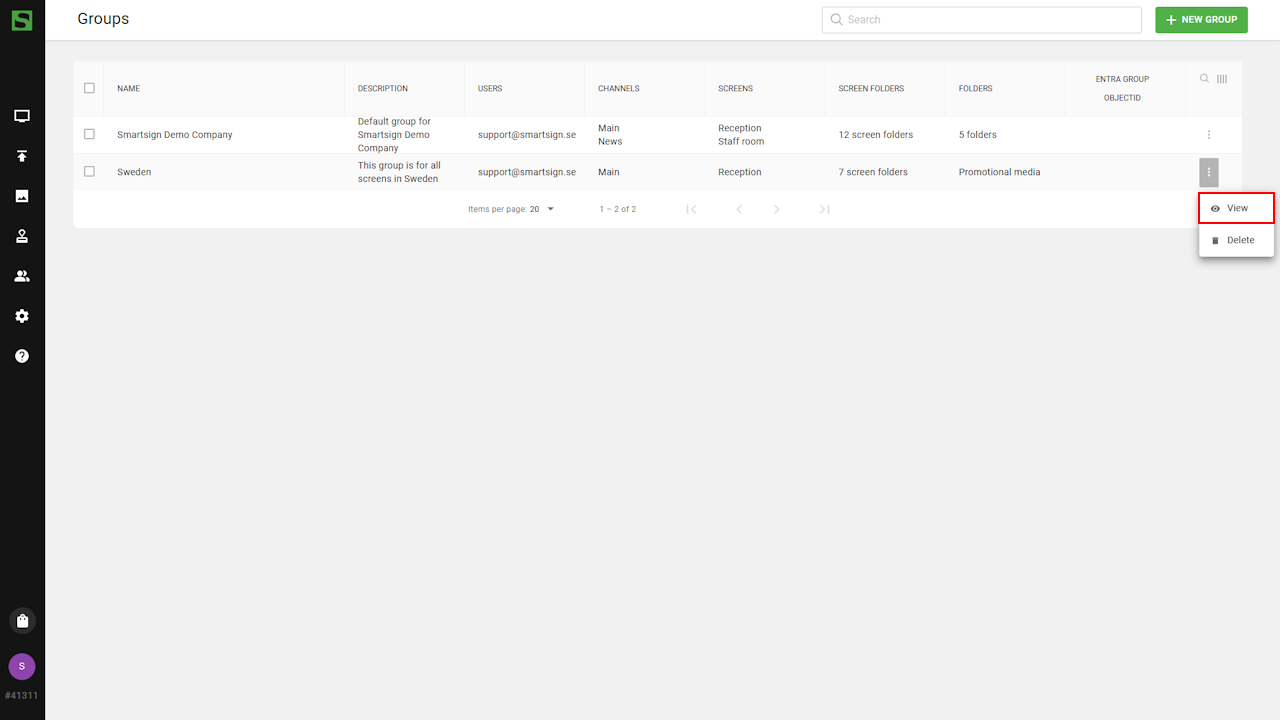Open the Smartsign Demo Company row options menu
This screenshot has width=1280, height=720.
pos(1209,135)
